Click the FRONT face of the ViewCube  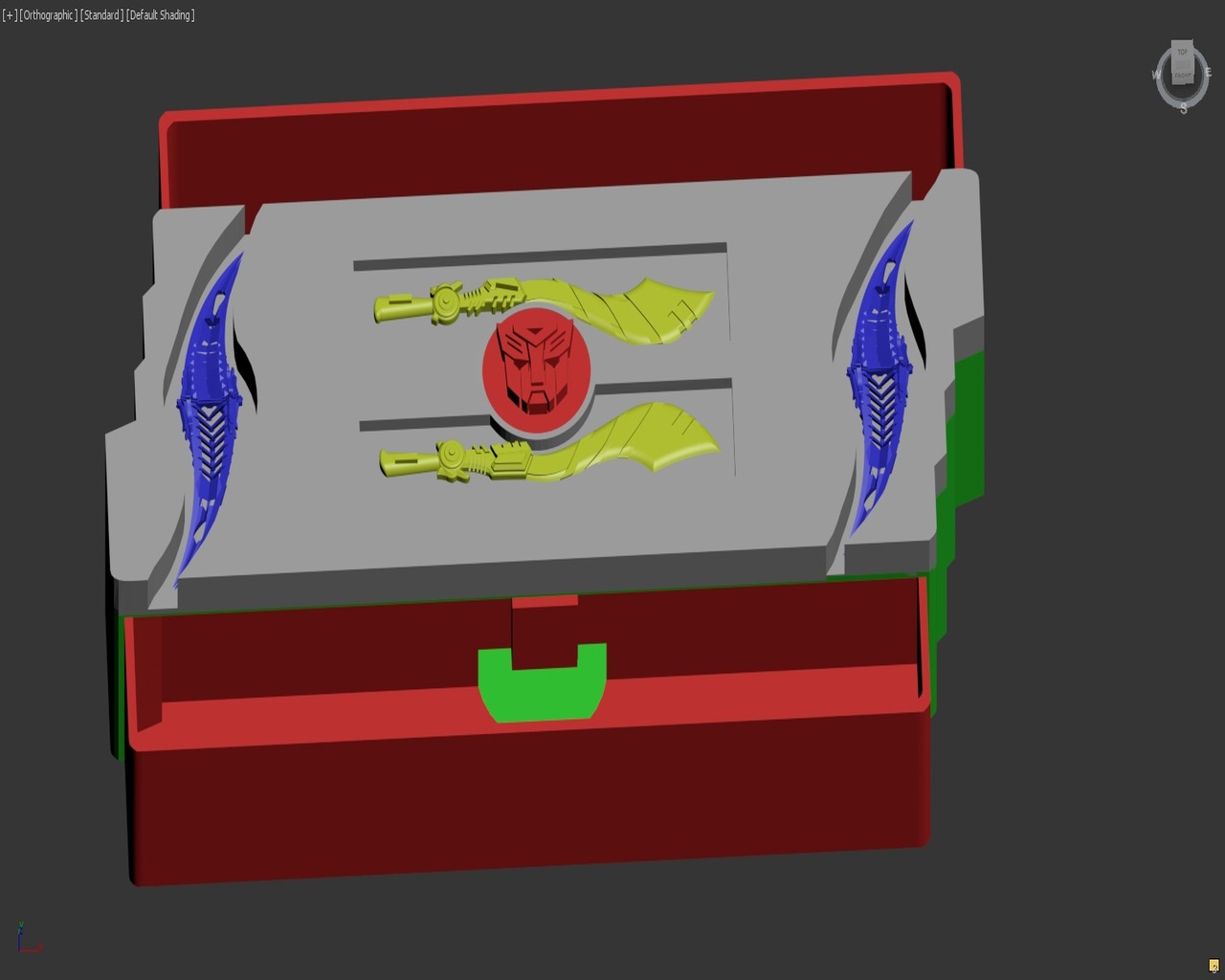tap(1183, 75)
